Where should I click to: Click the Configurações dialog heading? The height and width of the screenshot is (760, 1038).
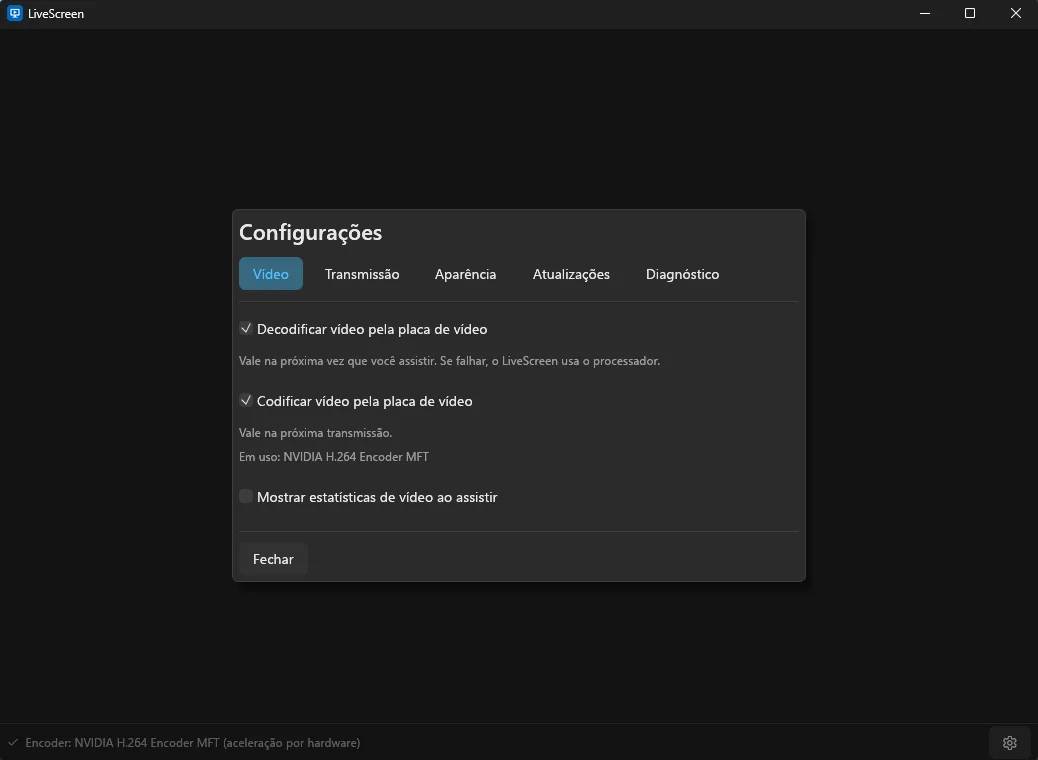tap(310, 232)
